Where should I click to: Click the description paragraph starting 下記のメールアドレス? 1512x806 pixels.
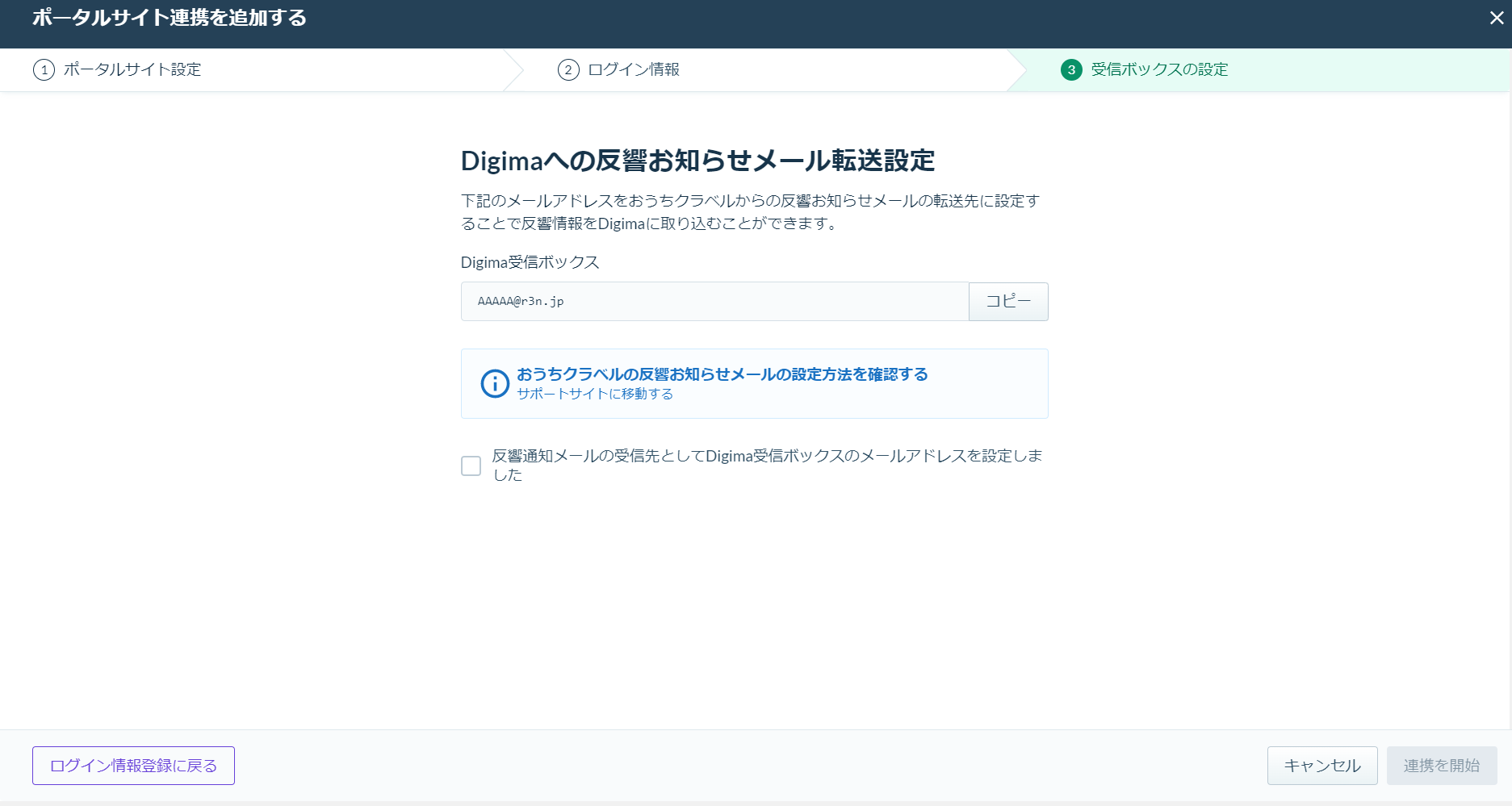tap(750, 212)
